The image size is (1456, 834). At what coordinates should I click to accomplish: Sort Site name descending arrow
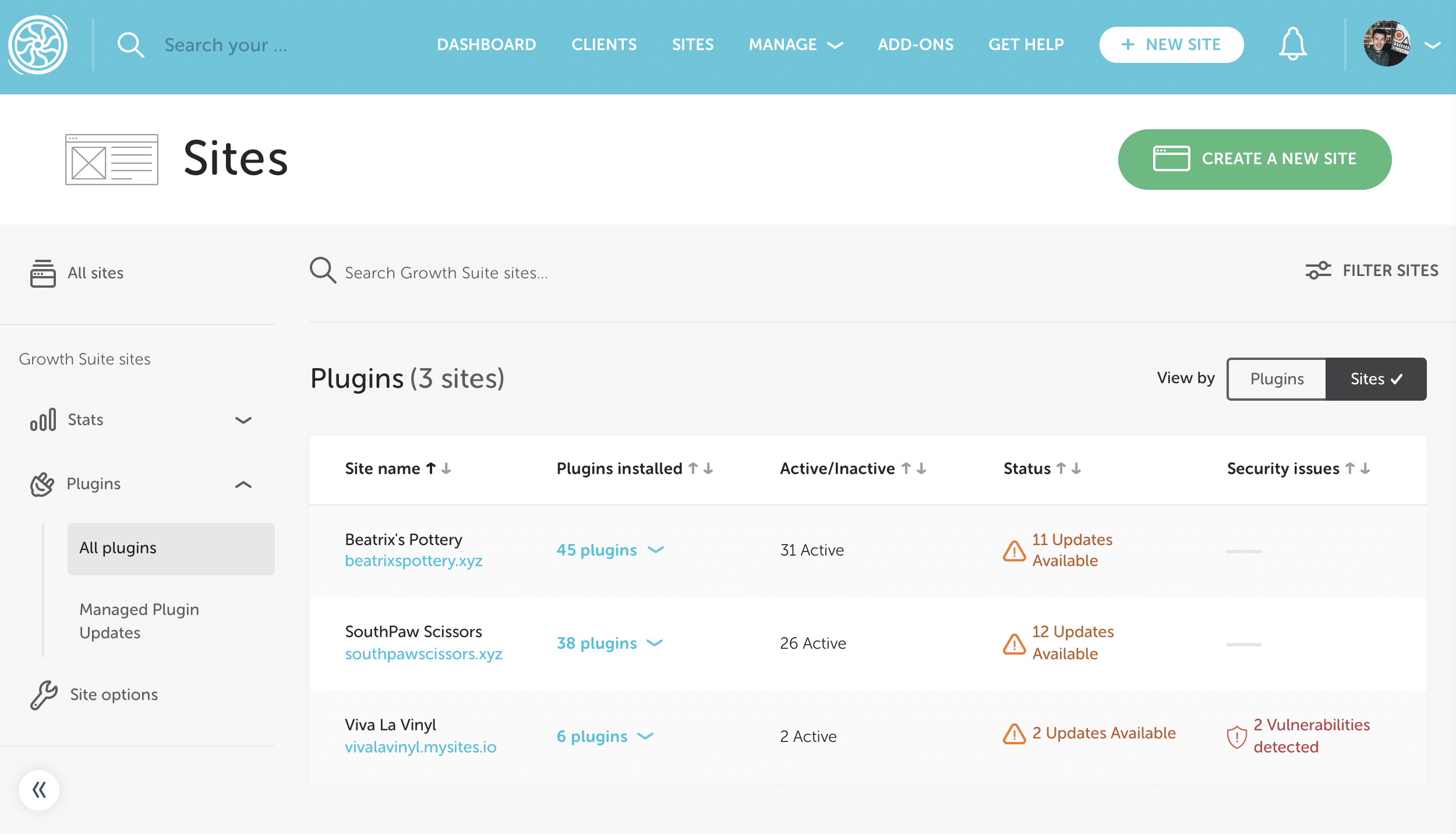pos(446,469)
